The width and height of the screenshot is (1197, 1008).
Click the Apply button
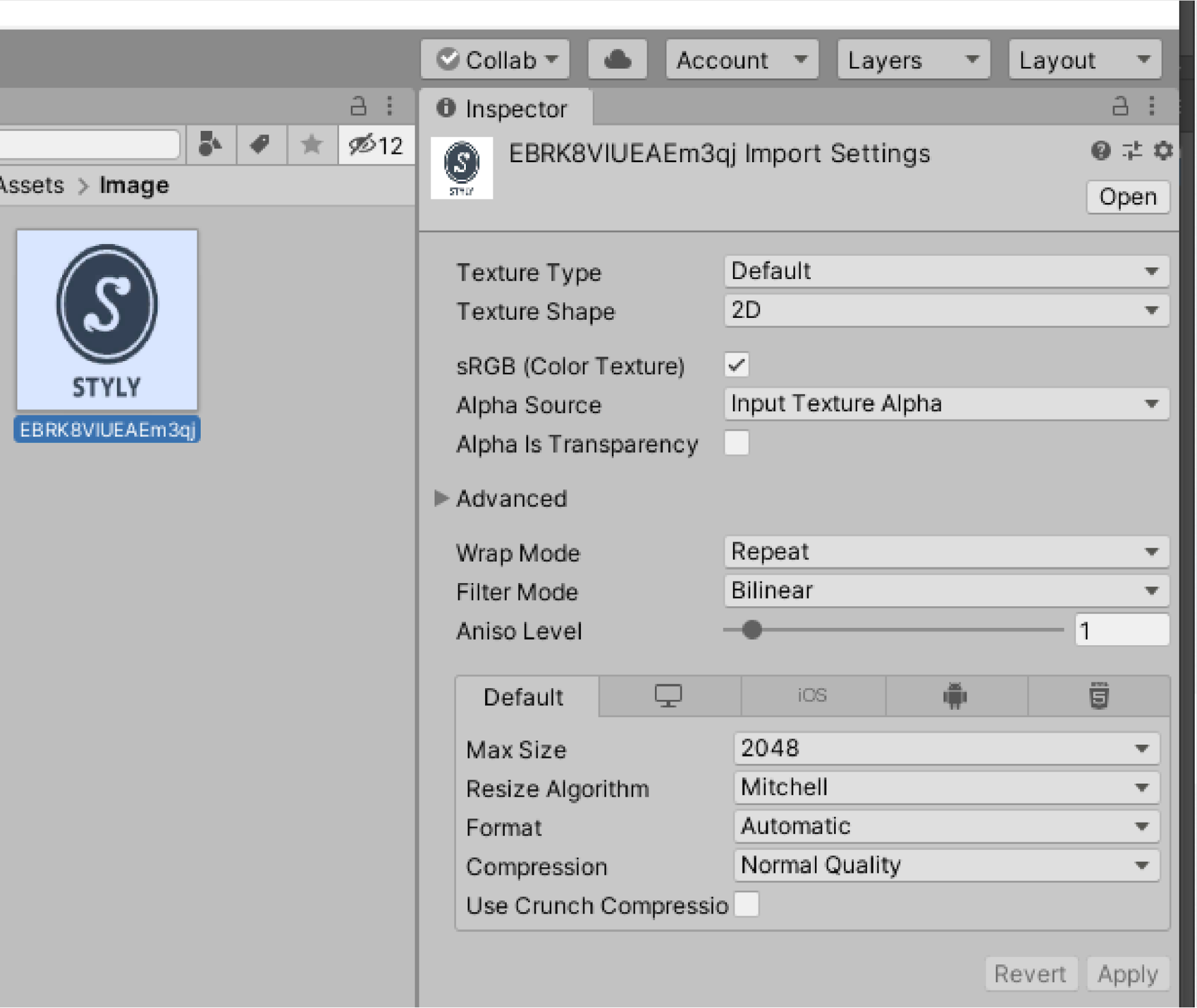coord(1128,974)
